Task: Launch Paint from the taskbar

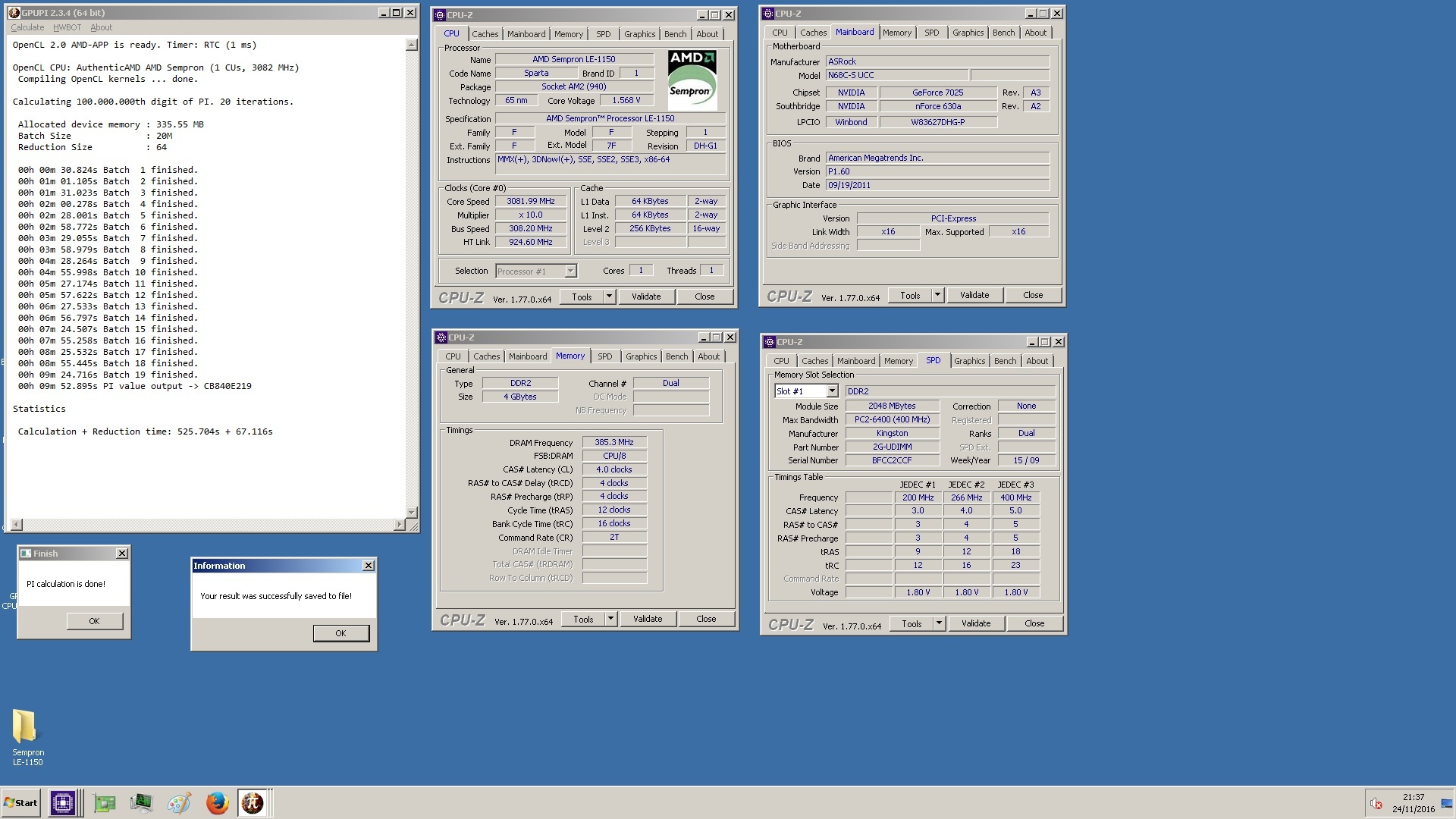Action: tap(179, 802)
